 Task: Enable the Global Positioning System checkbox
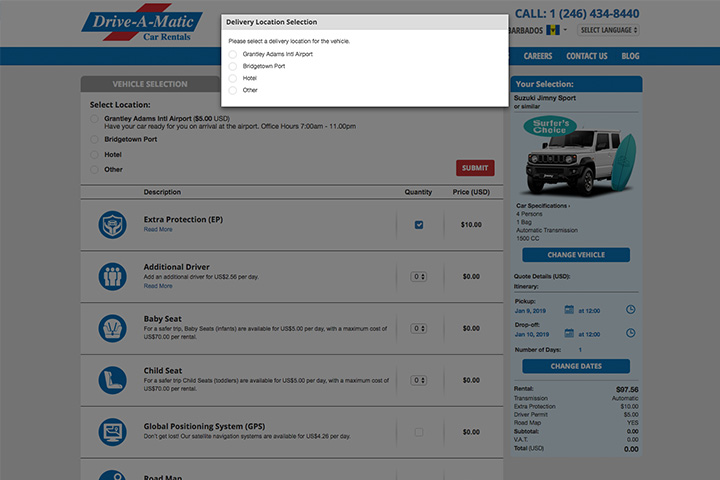pyautogui.click(x=419, y=432)
